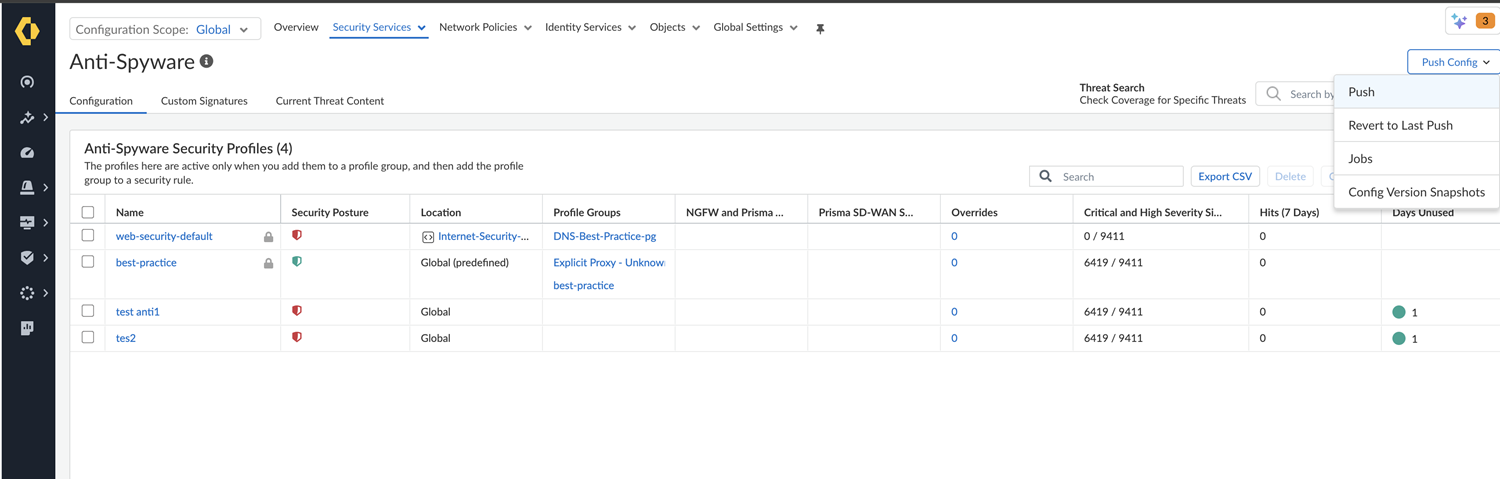The height and width of the screenshot is (479, 1500).
Task: Click the red shield on test anti1 row
Action: point(297,311)
